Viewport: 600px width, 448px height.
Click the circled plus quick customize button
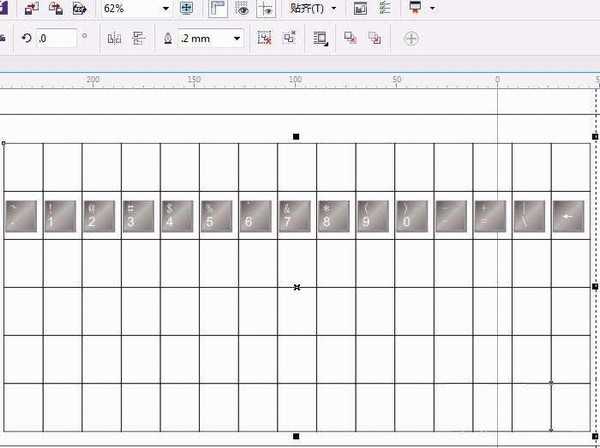click(x=411, y=38)
